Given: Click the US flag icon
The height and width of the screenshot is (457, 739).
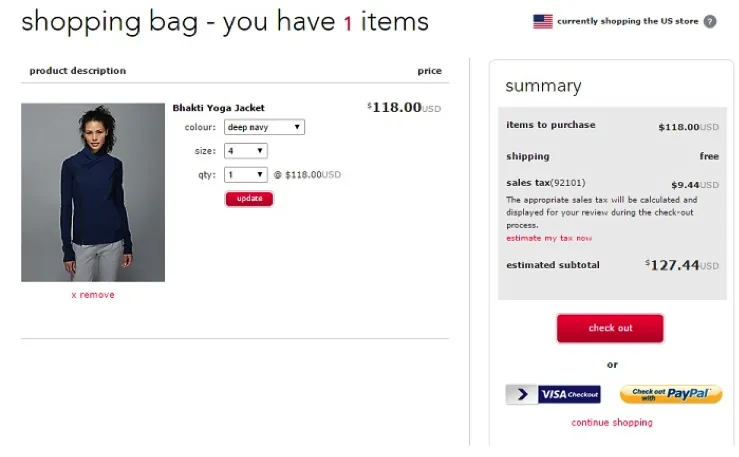Looking at the screenshot, I should (x=542, y=21).
